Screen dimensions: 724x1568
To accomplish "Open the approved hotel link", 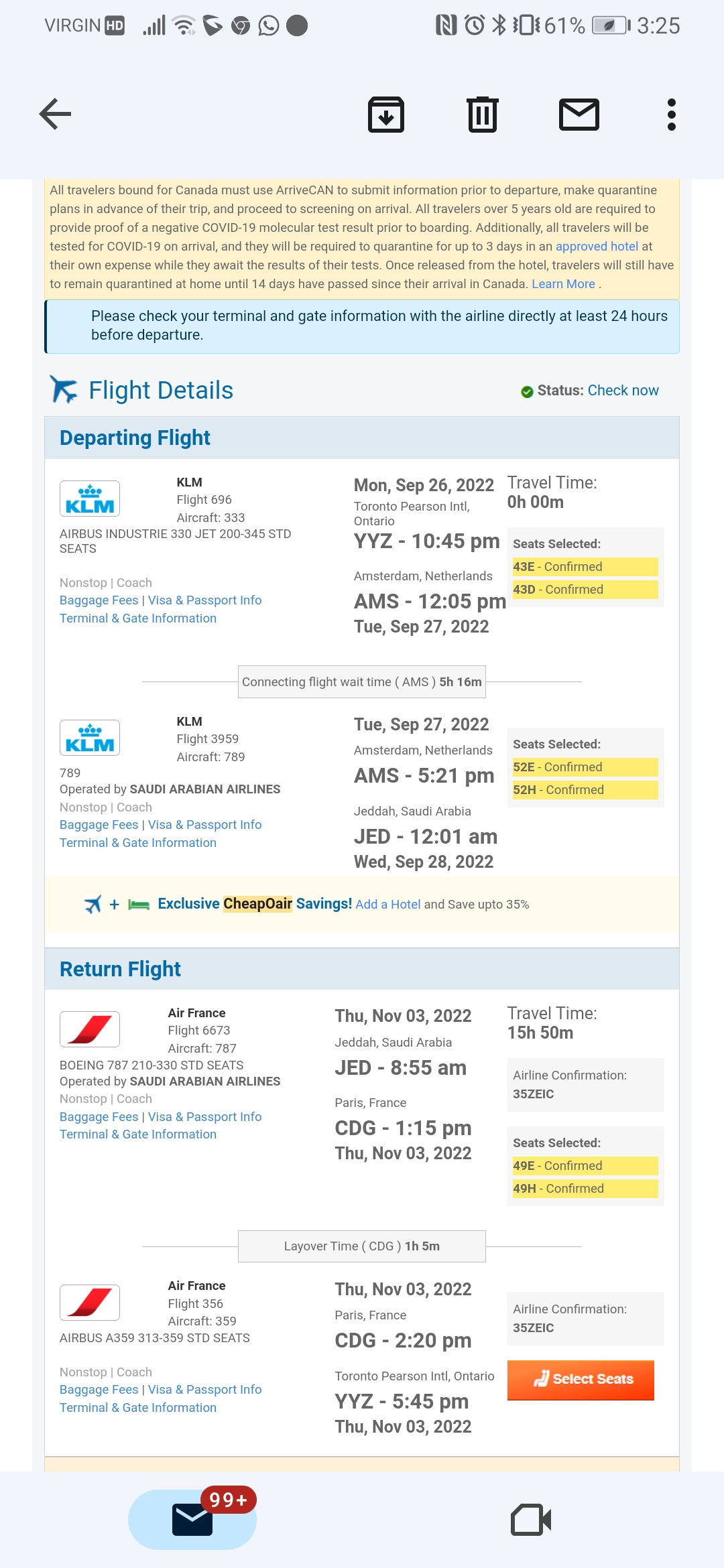I will tap(597, 247).
